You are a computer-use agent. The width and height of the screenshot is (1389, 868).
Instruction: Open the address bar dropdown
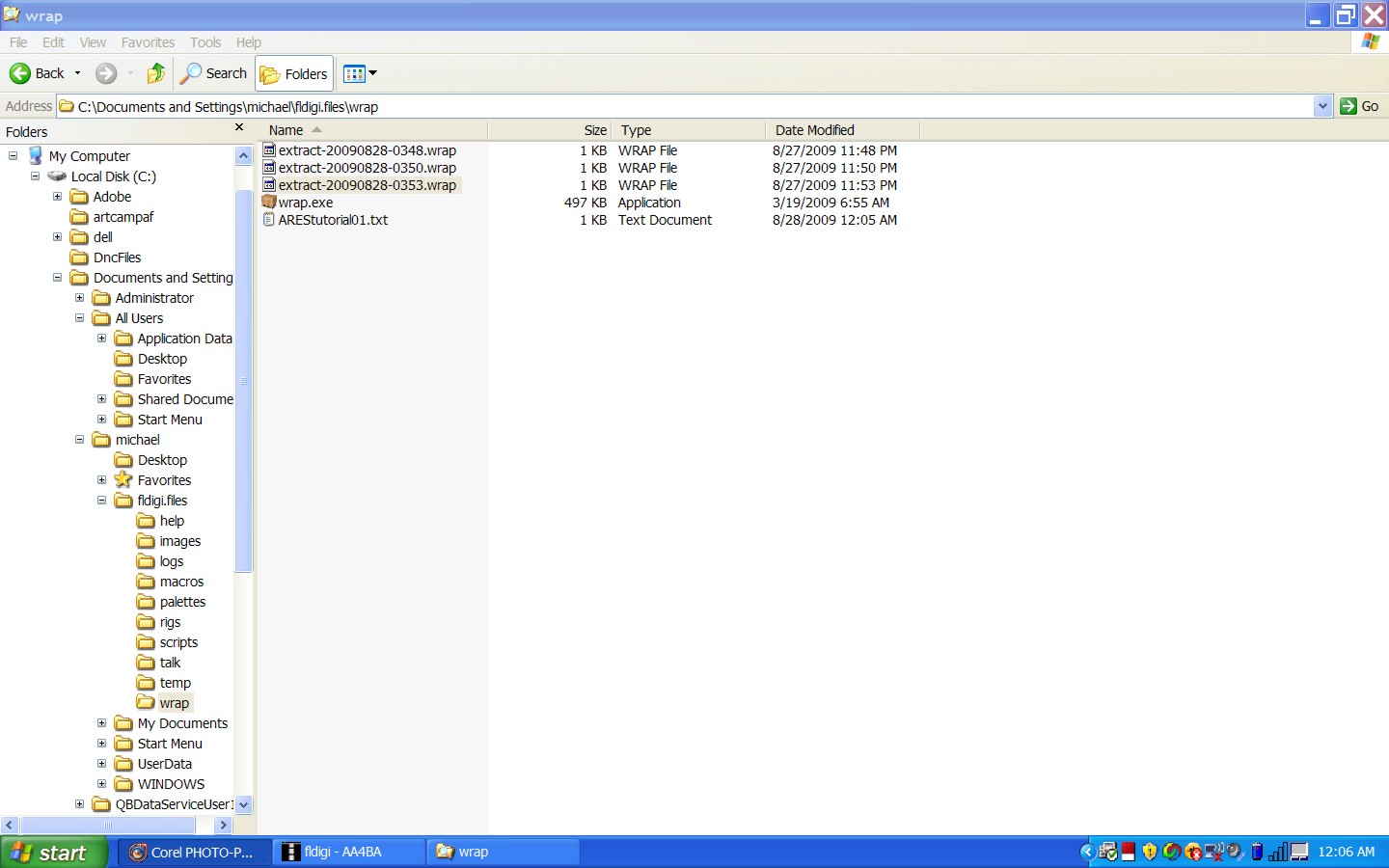[1322, 106]
